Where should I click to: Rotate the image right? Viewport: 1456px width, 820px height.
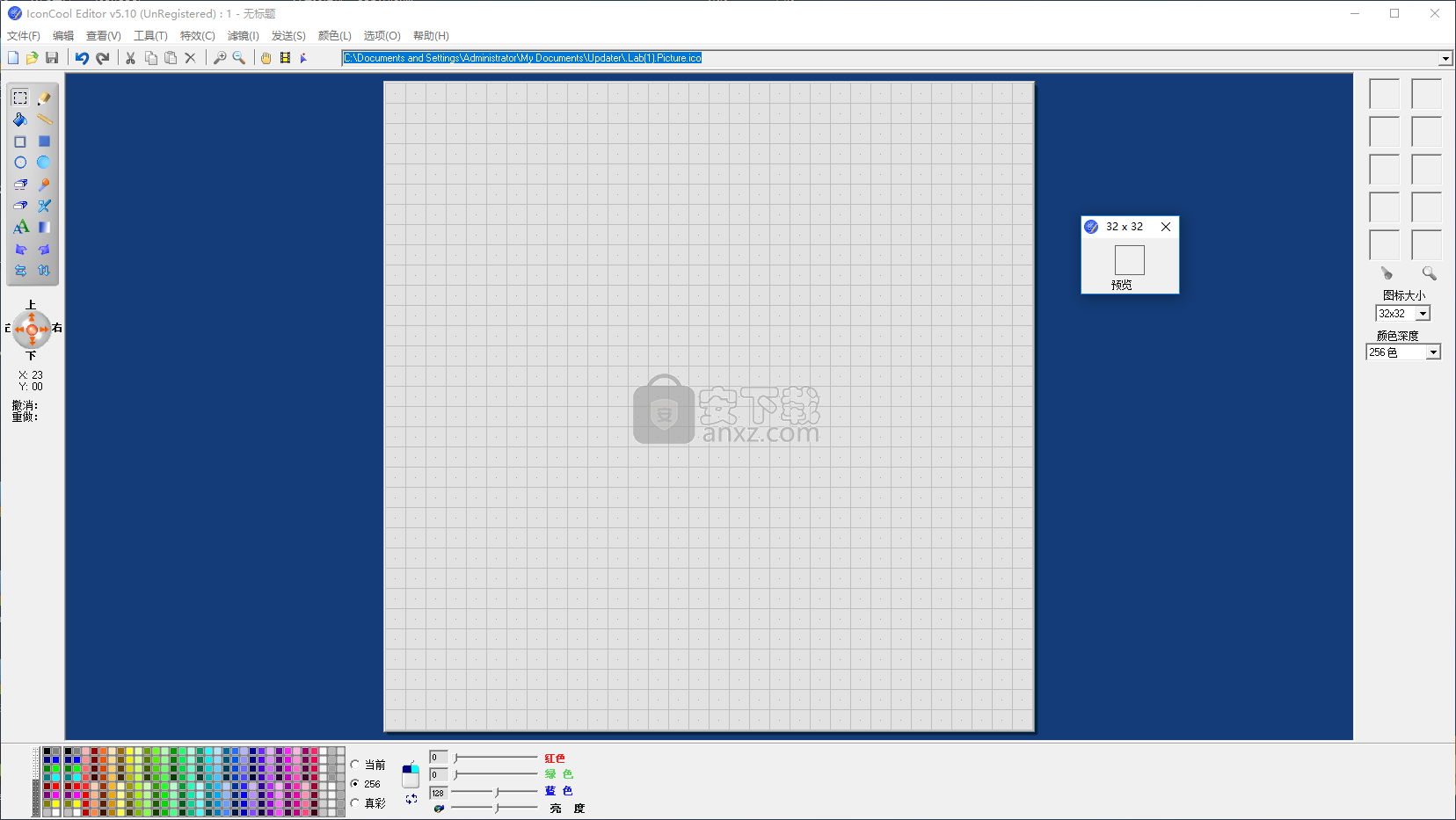coord(44,250)
